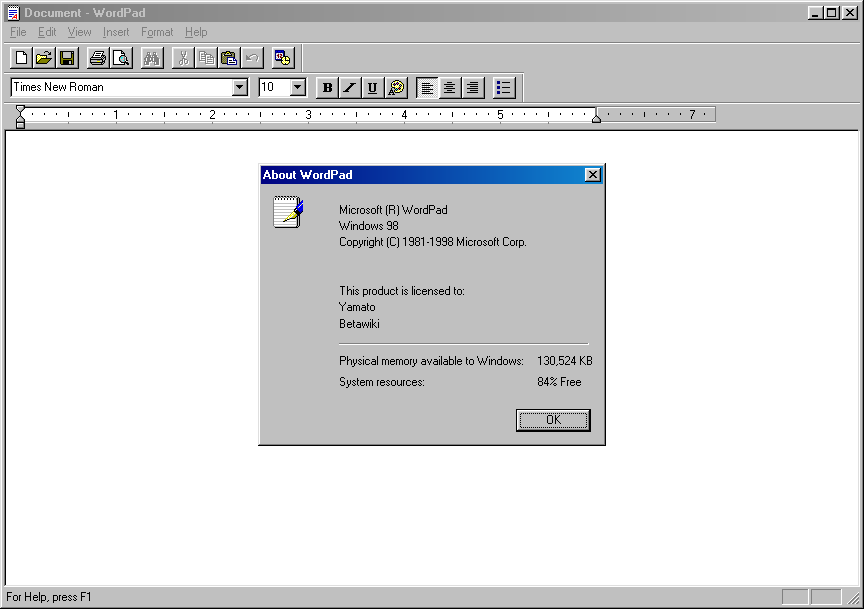Maximize the WordPad window
The width and height of the screenshot is (864, 609).
(831, 12)
